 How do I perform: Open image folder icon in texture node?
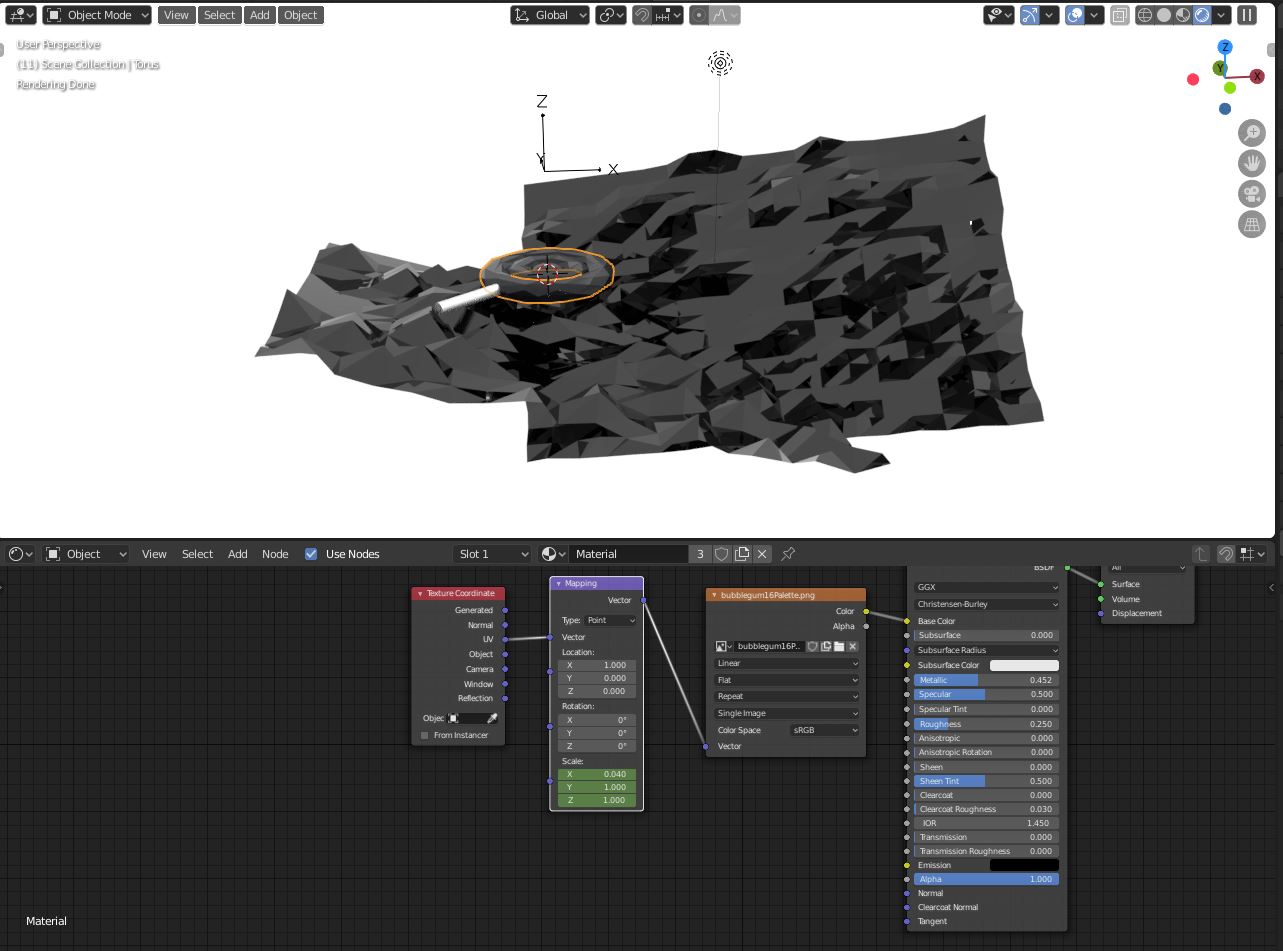tap(839, 647)
